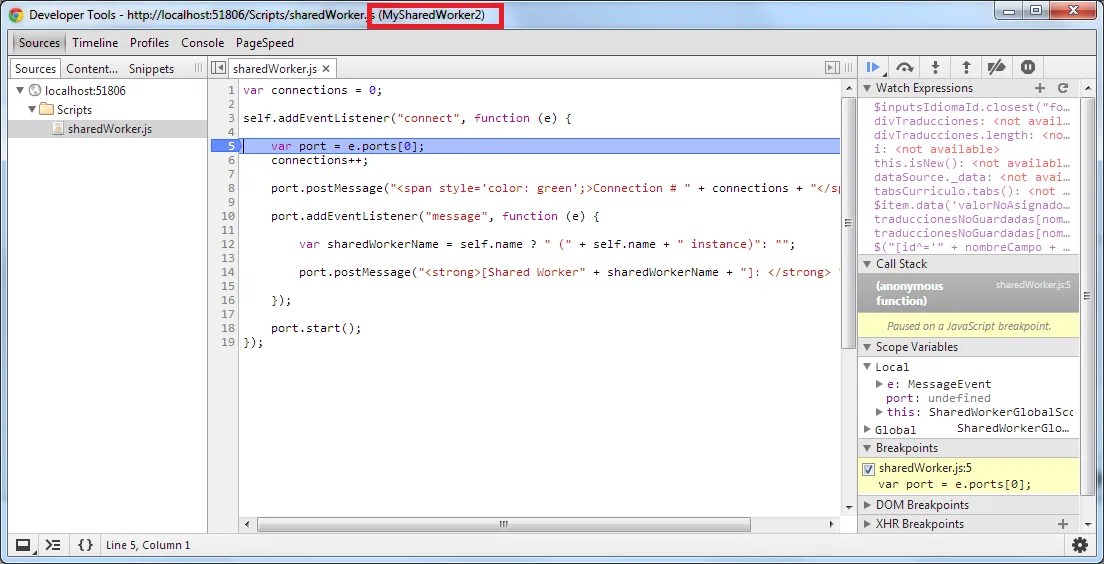Pretty print the source with braces icon

[85, 544]
